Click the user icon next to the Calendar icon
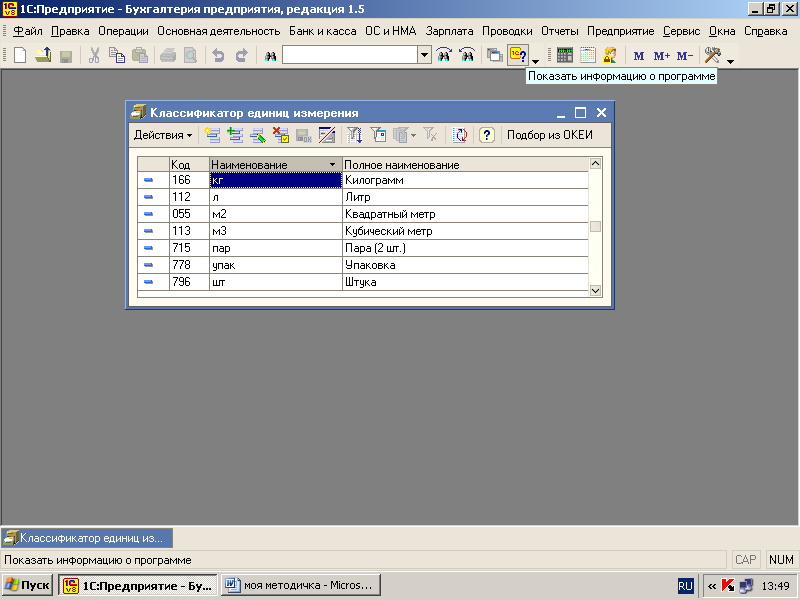This screenshot has height=600, width=800. point(610,55)
